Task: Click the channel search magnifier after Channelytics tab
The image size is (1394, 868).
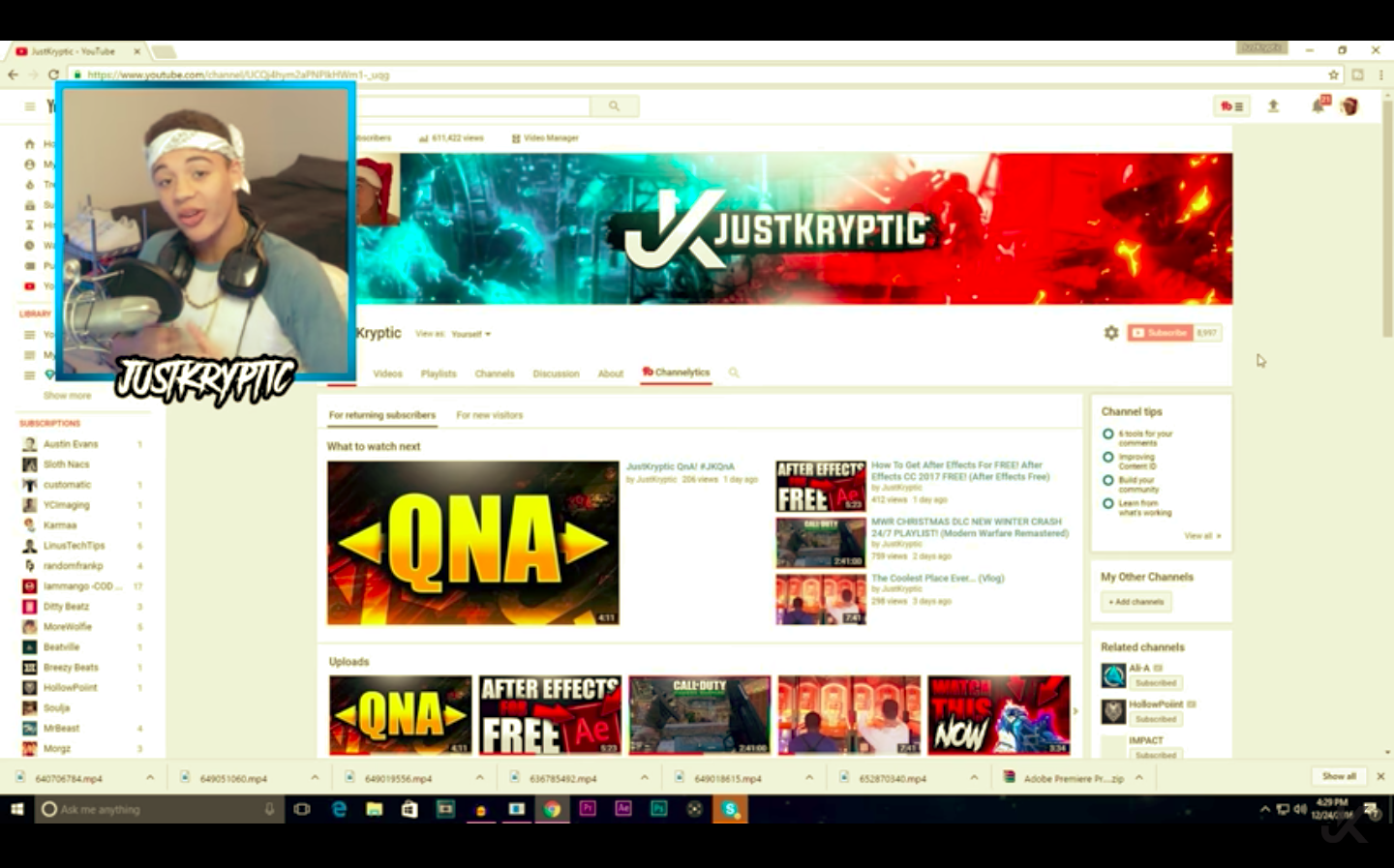Action: (734, 373)
